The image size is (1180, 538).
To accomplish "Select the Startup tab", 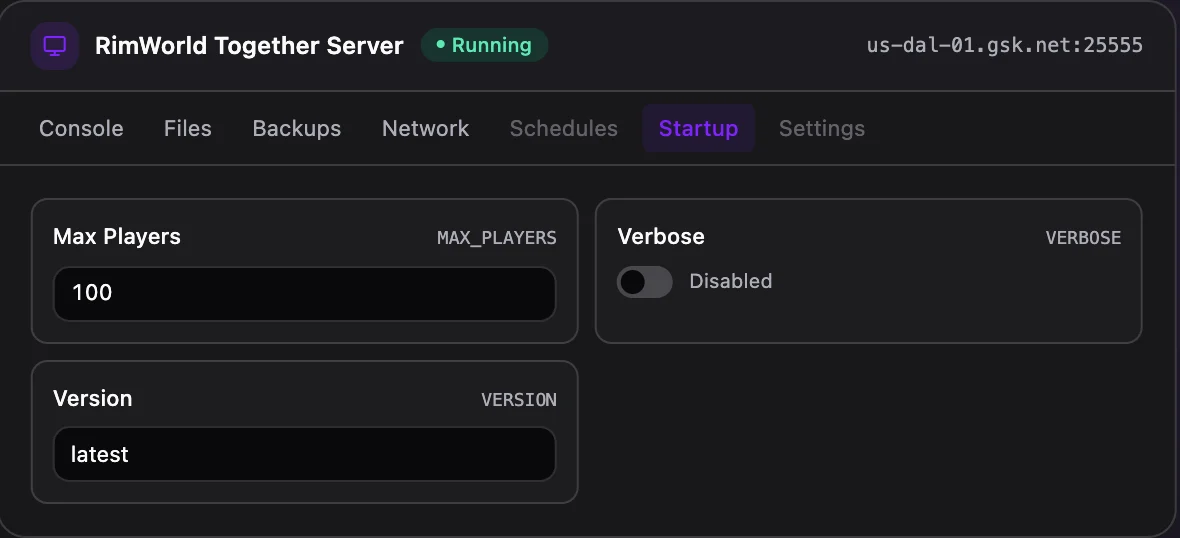I will (698, 129).
